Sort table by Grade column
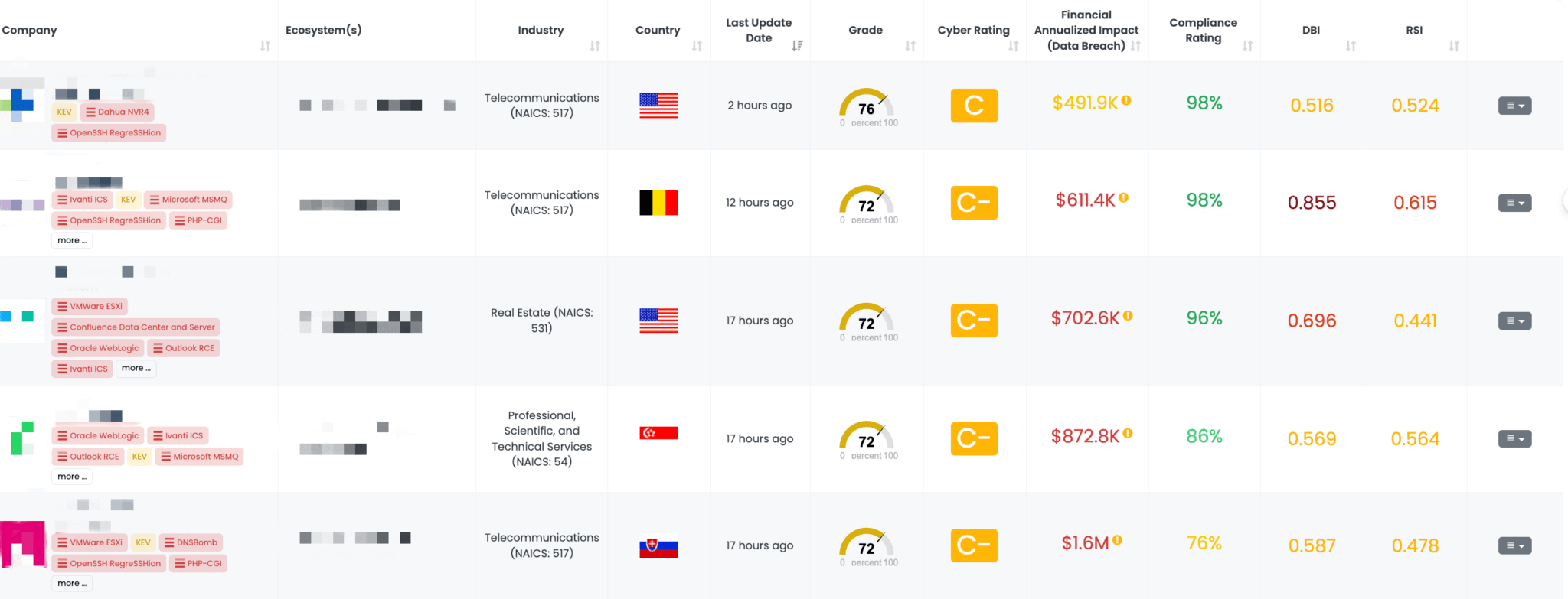This screenshot has height=599, width=1568. pos(910,46)
